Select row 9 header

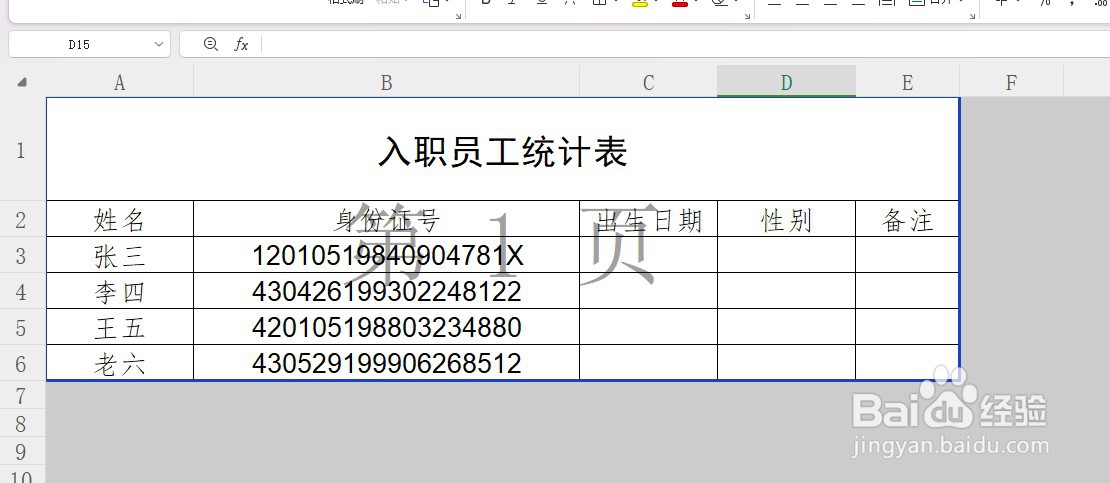point(21,452)
